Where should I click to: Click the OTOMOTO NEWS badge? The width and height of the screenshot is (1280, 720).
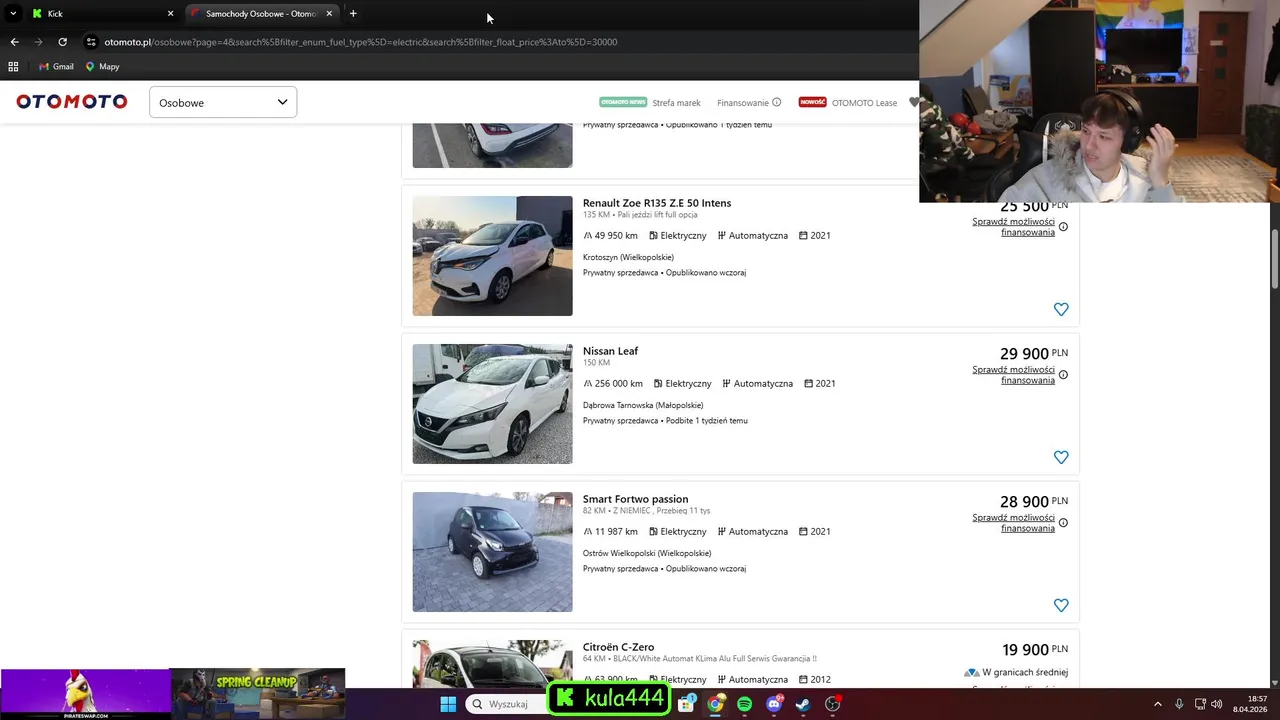point(623,102)
